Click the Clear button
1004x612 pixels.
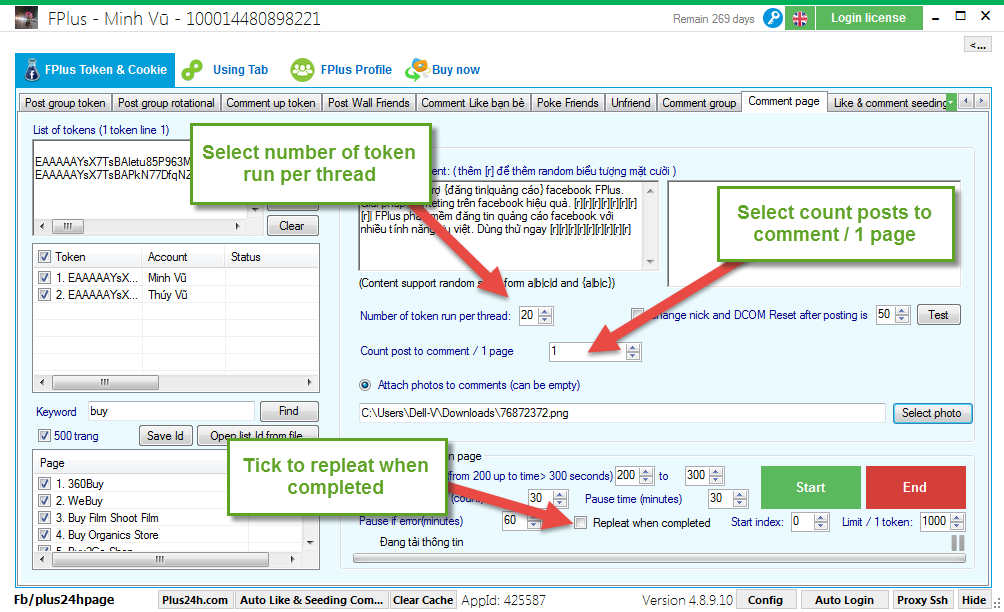coord(292,226)
